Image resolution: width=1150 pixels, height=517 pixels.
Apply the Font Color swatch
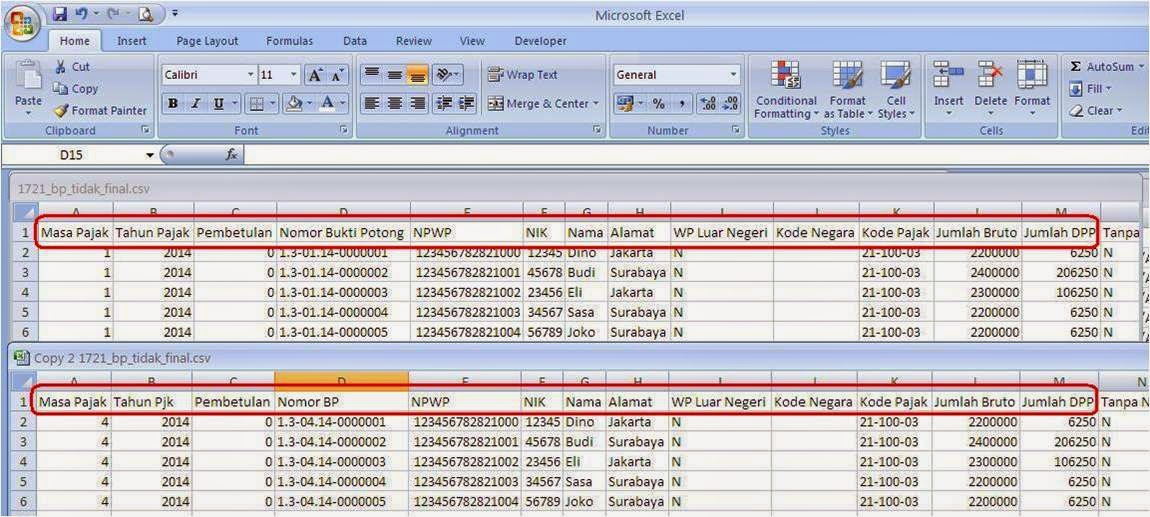[x=327, y=104]
